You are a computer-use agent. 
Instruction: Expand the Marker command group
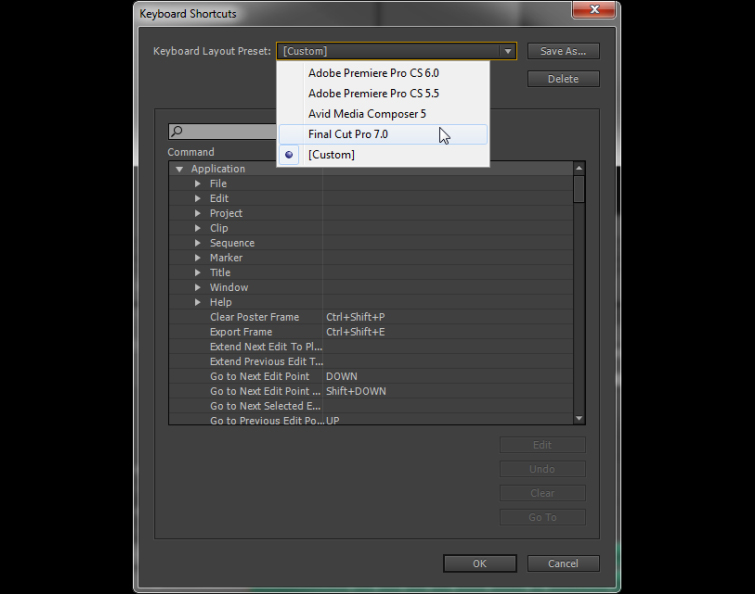click(x=197, y=258)
